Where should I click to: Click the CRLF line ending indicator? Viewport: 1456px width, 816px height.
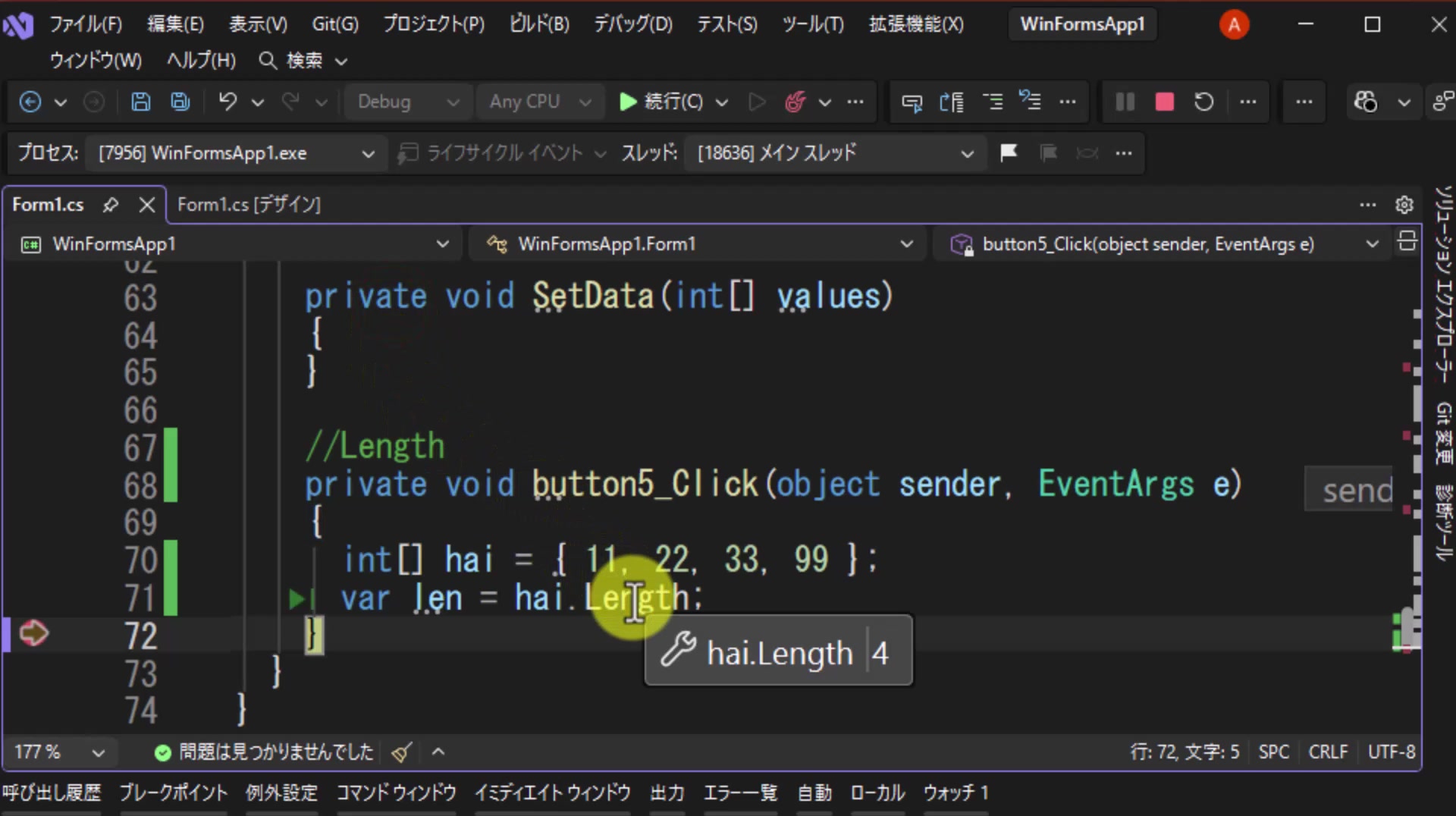click(x=1328, y=752)
